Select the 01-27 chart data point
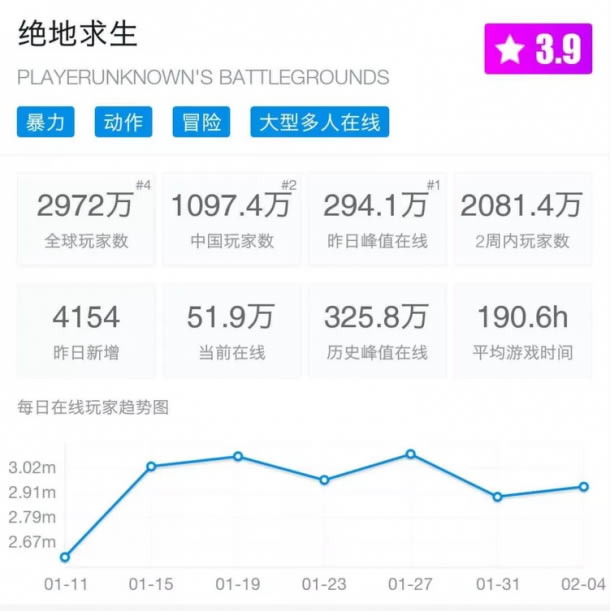Screen dimensions: 610x611 coord(410,454)
